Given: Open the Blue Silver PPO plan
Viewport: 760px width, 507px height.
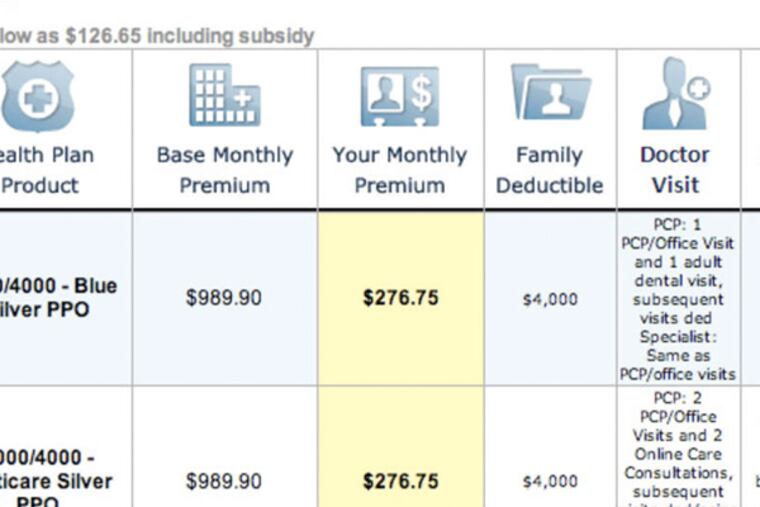Looking at the screenshot, I should pos(59,298).
